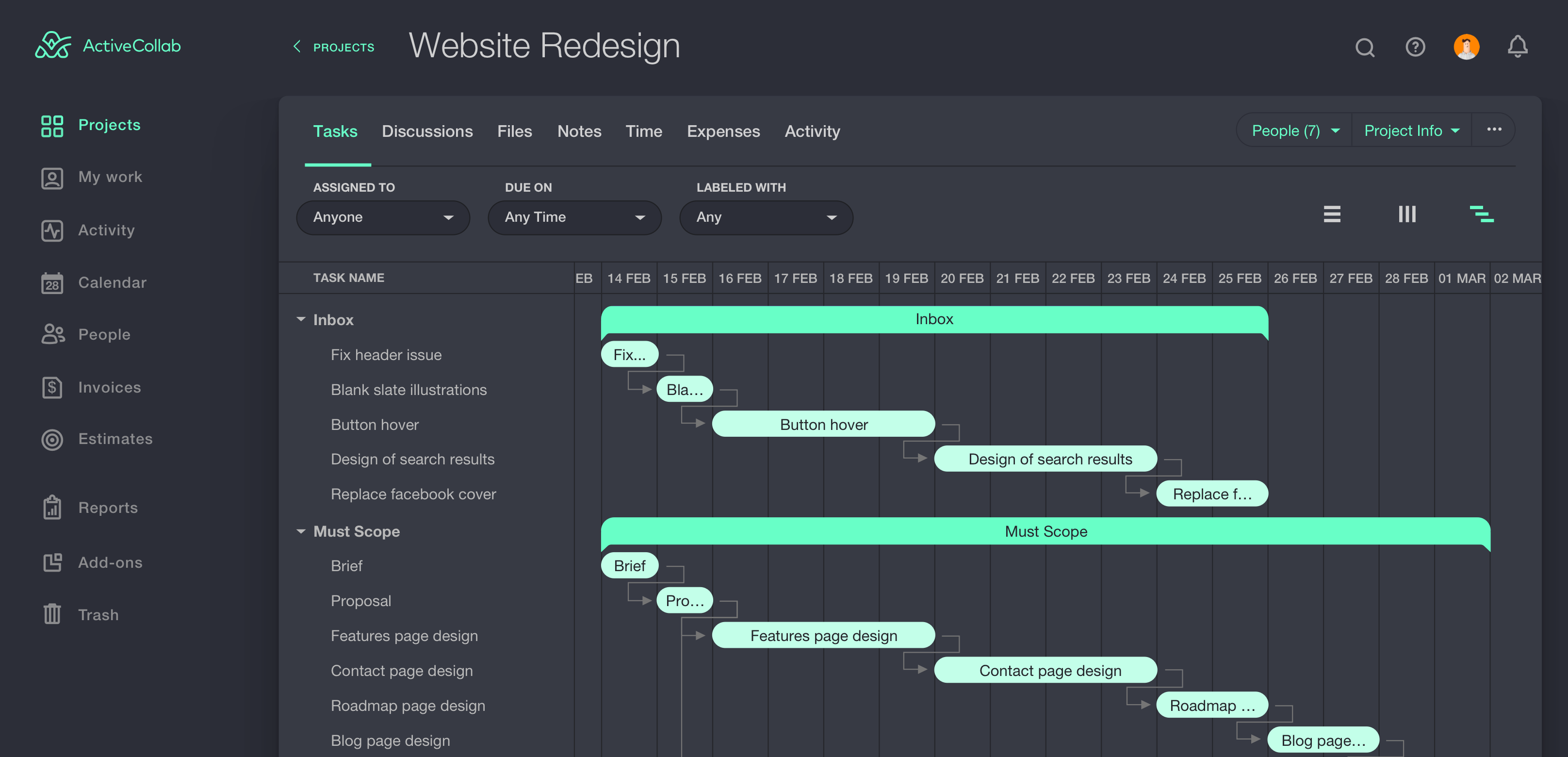Open Invoices in sidebar
1568x757 pixels.
point(91,387)
